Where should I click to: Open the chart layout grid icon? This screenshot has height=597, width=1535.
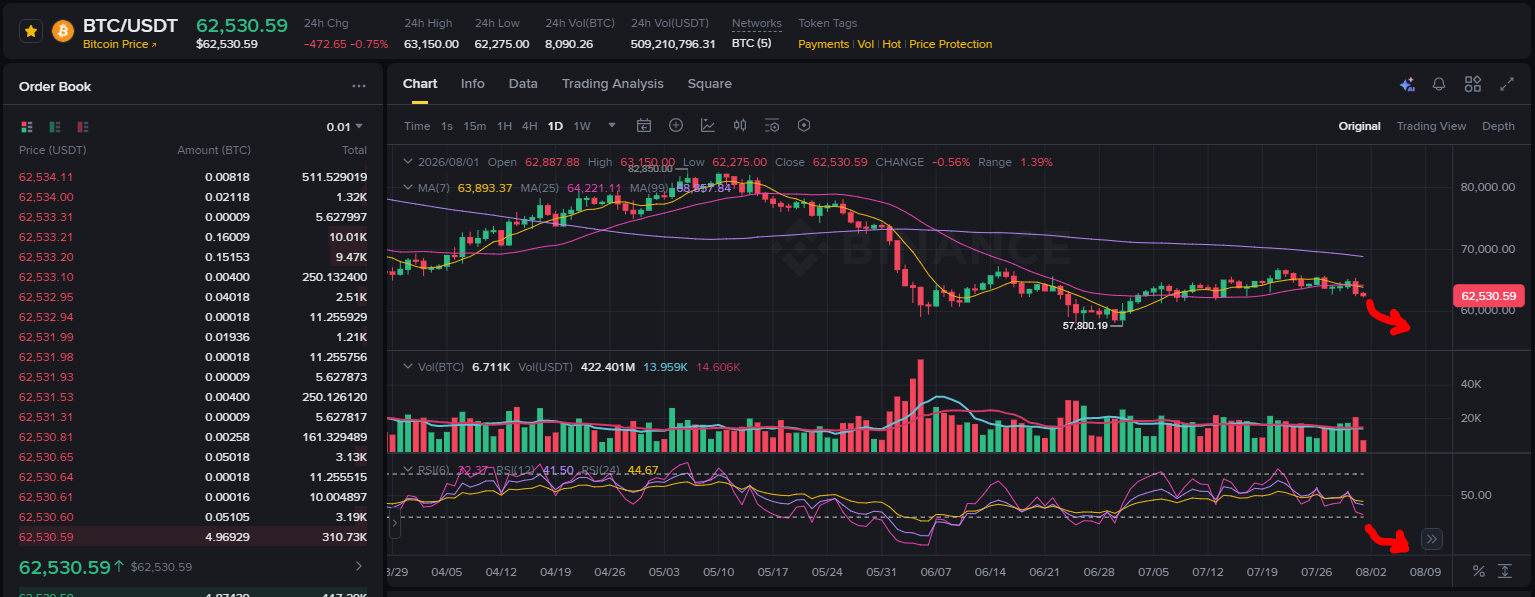[1472, 84]
